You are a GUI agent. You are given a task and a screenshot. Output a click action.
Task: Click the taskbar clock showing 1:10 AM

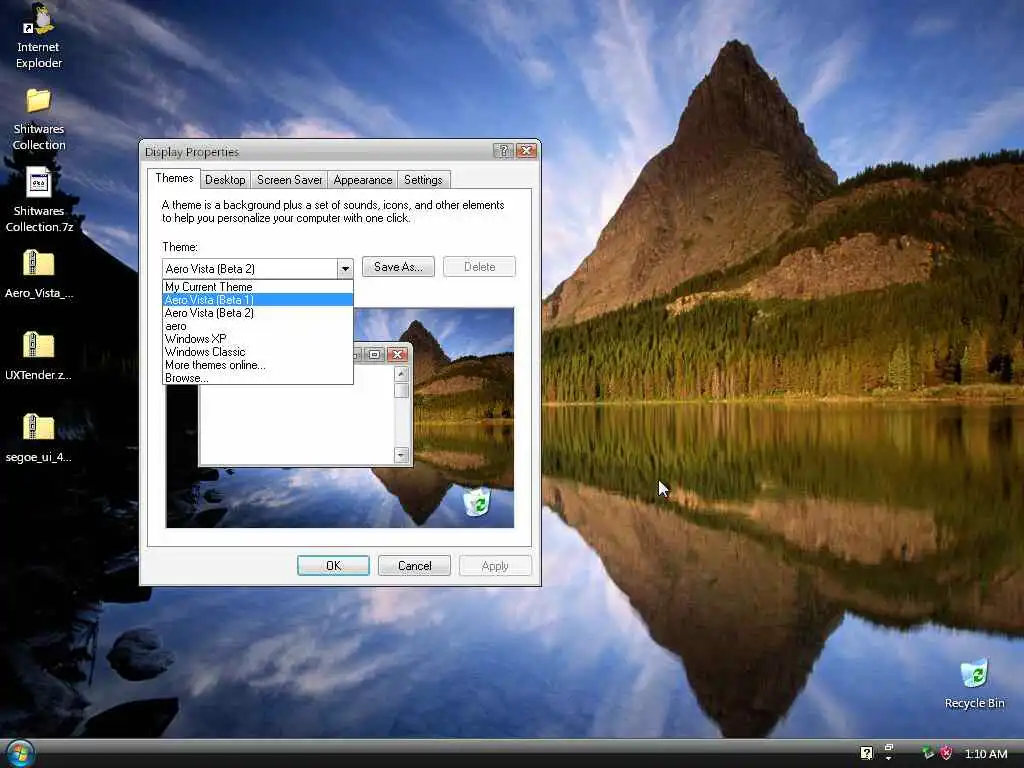coord(986,754)
